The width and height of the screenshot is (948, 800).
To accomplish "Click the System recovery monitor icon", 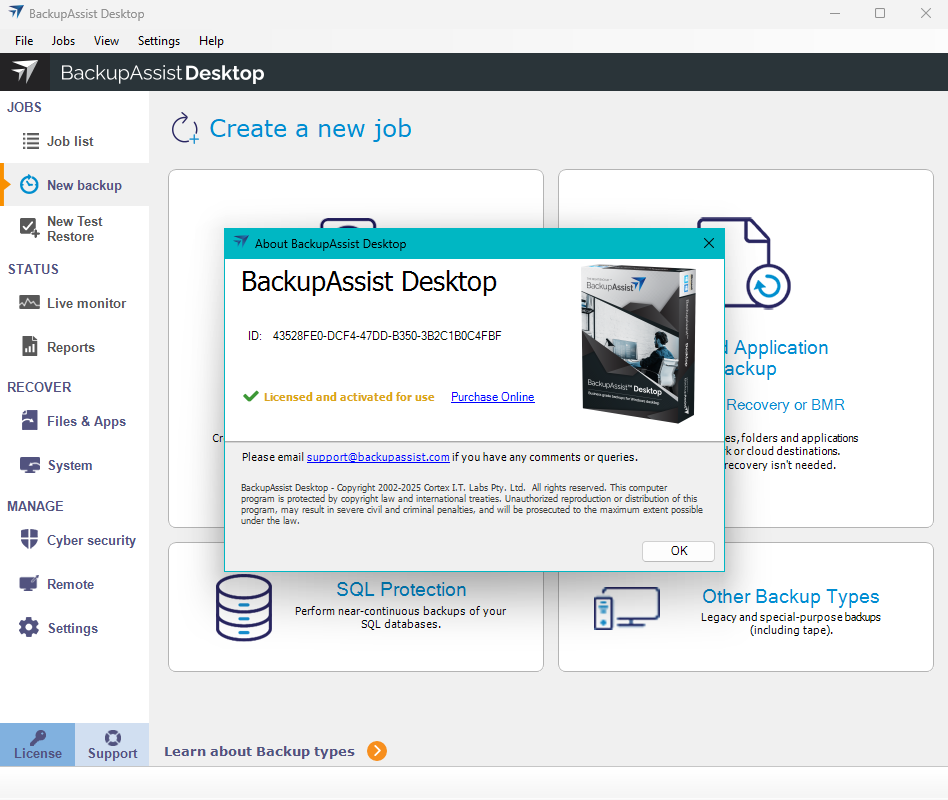I will point(30,464).
